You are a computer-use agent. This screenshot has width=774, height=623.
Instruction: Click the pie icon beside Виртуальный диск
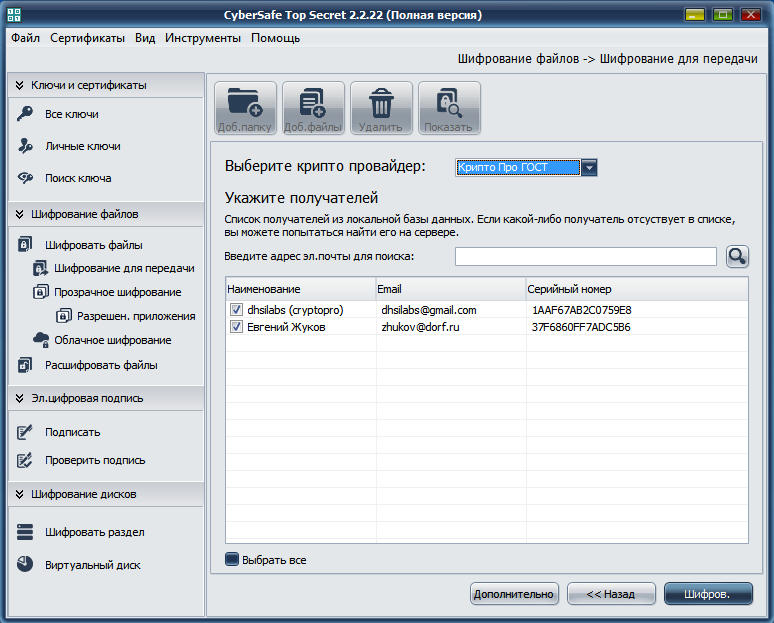25,564
